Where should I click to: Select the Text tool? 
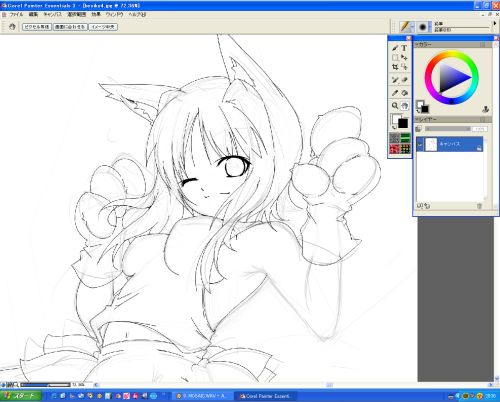click(x=404, y=48)
